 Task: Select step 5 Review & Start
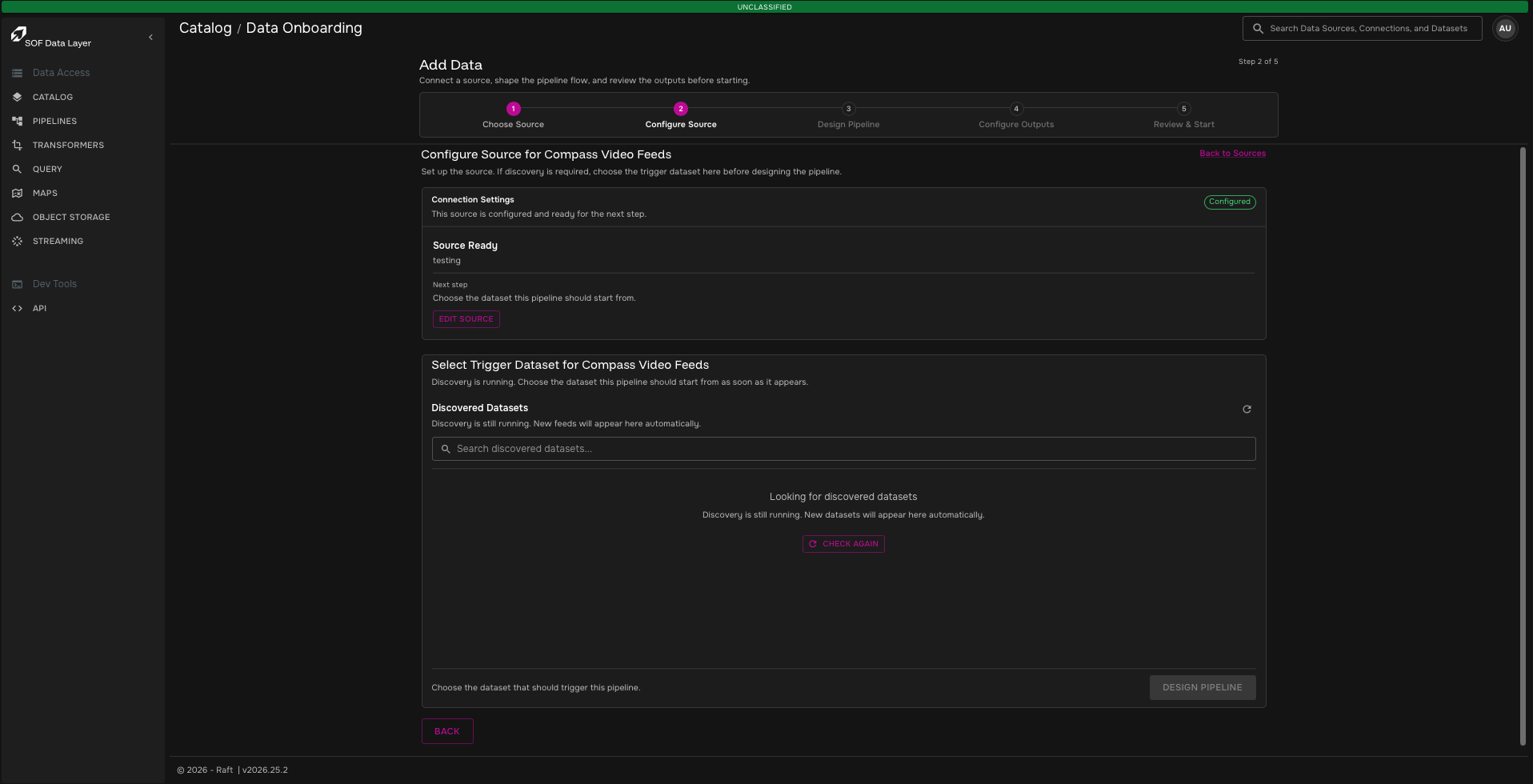[1183, 115]
